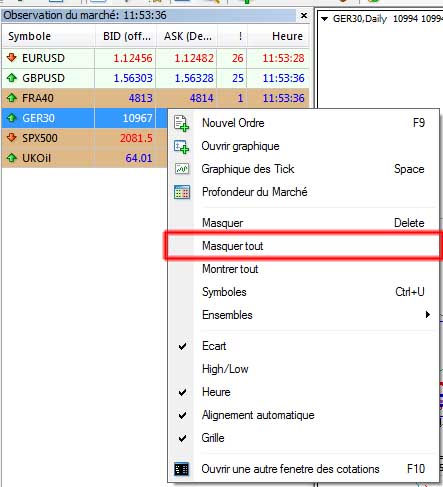The width and height of the screenshot is (443, 487).
Task: Close the Observation du marché panel
Action: point(304,15)
